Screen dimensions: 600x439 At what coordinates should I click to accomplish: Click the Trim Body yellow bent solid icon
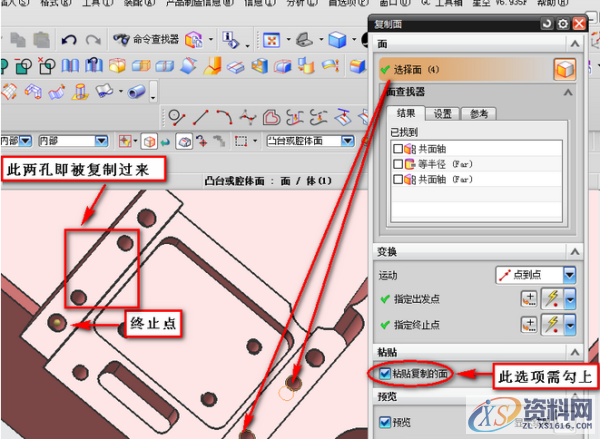tap(213, 65)
